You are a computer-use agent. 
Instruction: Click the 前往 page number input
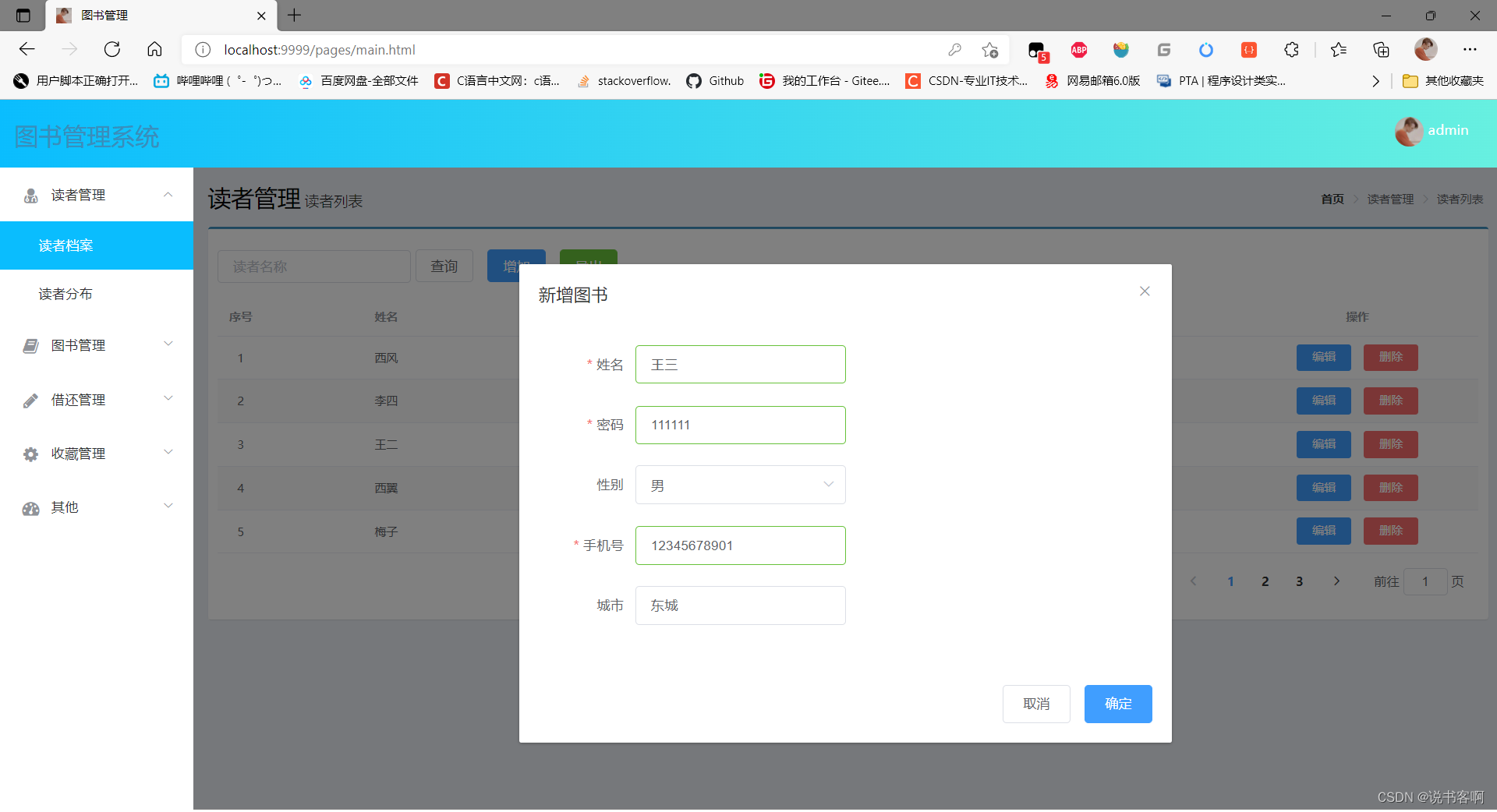tap(1425, 581)
